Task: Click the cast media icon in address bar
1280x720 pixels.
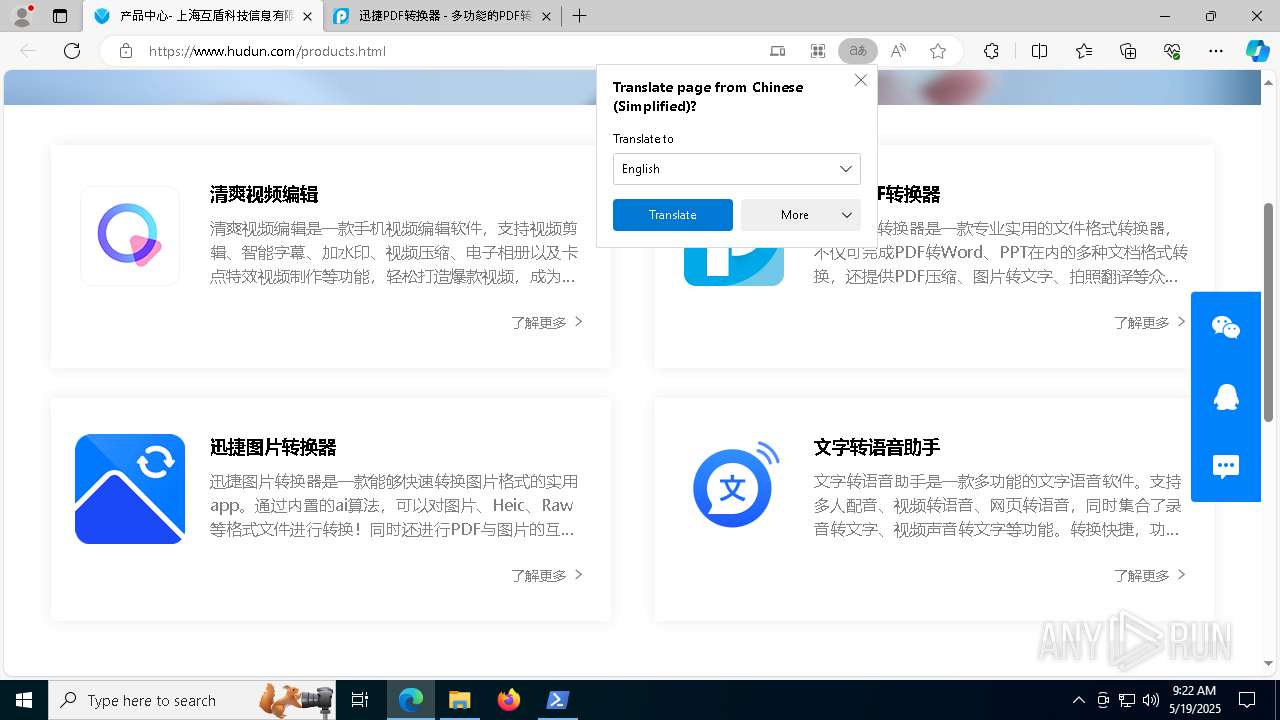Action: coord(778,51)
